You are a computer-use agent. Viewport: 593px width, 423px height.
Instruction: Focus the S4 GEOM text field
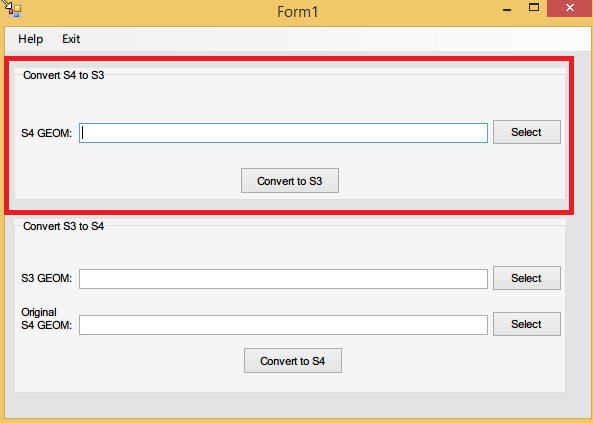coord(283,133)
